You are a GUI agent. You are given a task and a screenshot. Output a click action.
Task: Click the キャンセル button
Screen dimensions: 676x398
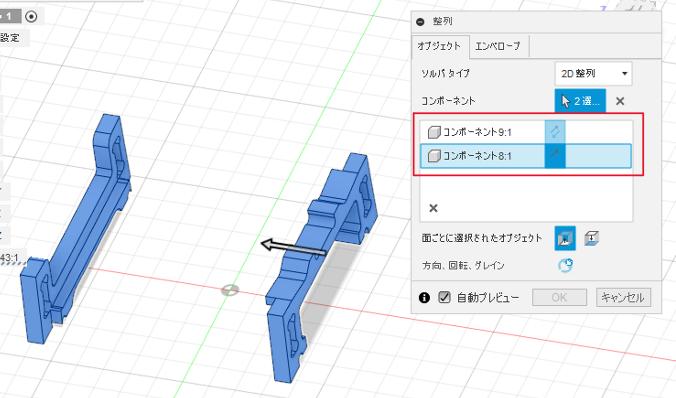coord(623,298)
